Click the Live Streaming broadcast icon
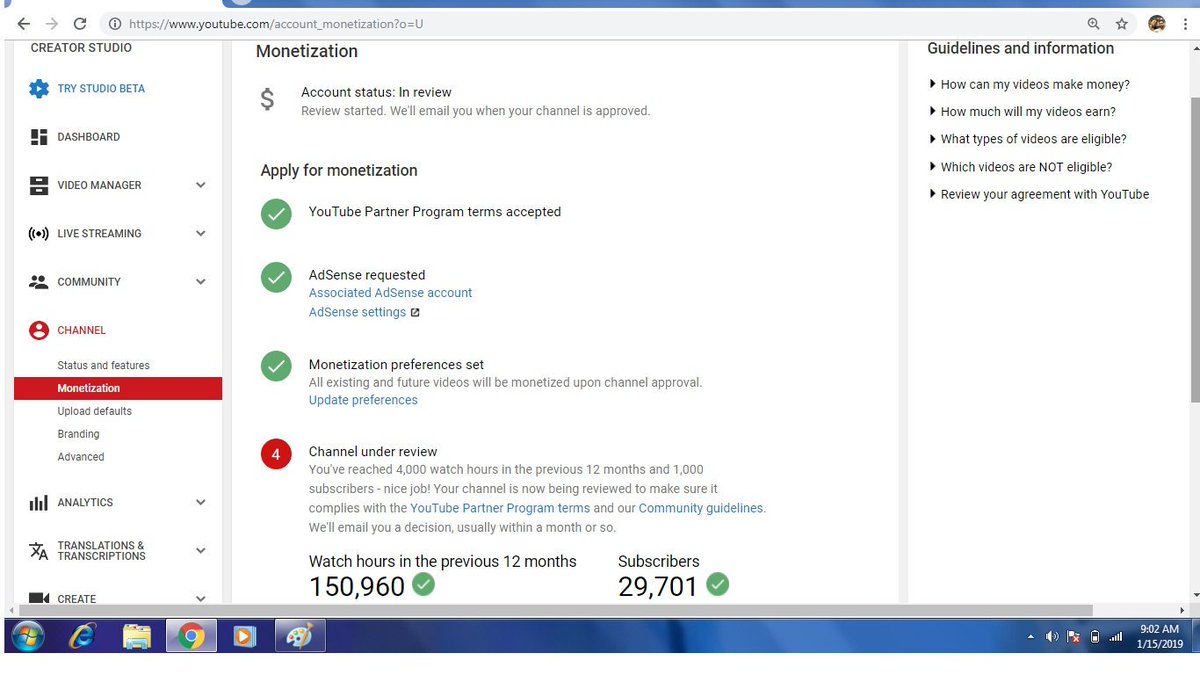Viewport: 1200px width, 675px height. click(39, 234)
